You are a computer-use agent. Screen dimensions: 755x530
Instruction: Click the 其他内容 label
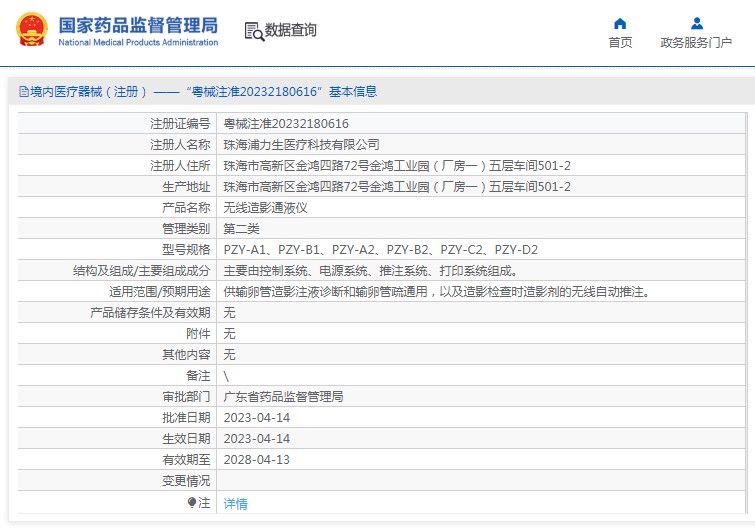coord(186,355)
